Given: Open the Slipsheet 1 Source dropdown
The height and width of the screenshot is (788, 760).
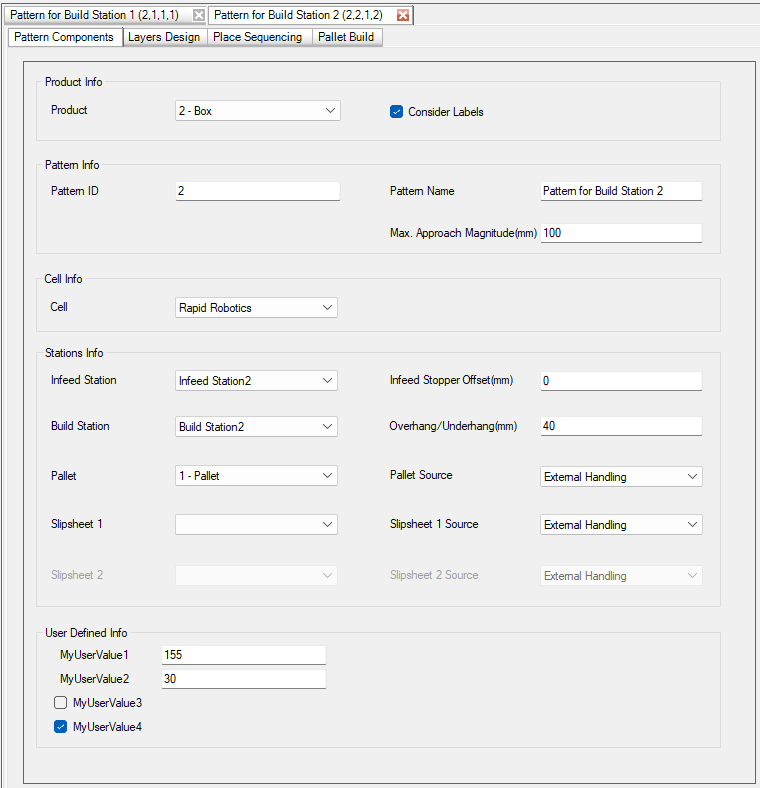Looking at the screenshot, I should pyautogui.click(x=621, y=525).
